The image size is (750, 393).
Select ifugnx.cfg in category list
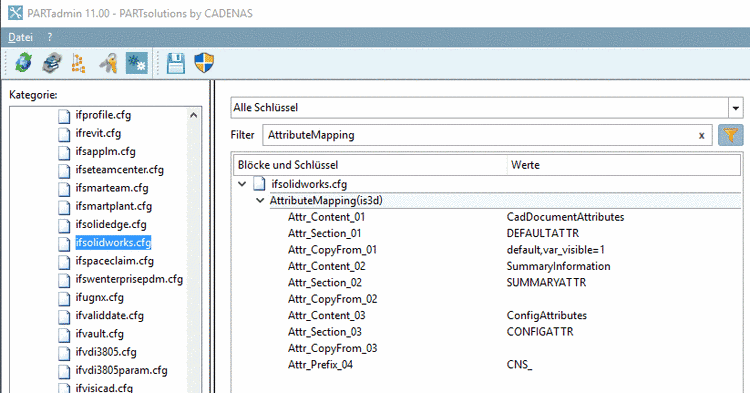pyautogui.click(x=99, y=297)
